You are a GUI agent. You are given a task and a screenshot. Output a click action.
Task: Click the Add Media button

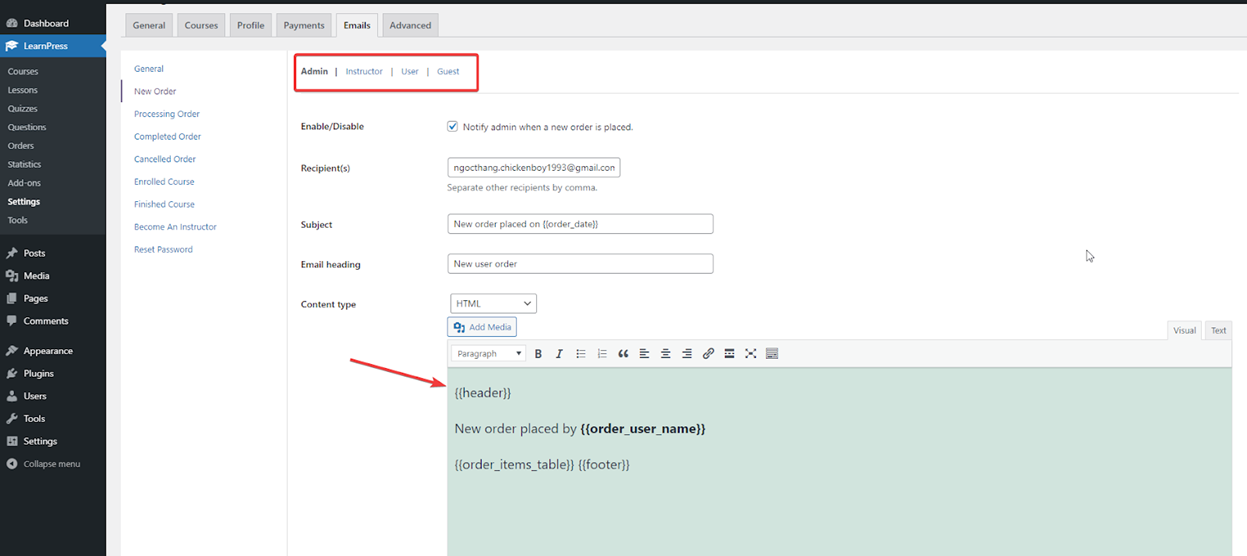click(482, 327)
